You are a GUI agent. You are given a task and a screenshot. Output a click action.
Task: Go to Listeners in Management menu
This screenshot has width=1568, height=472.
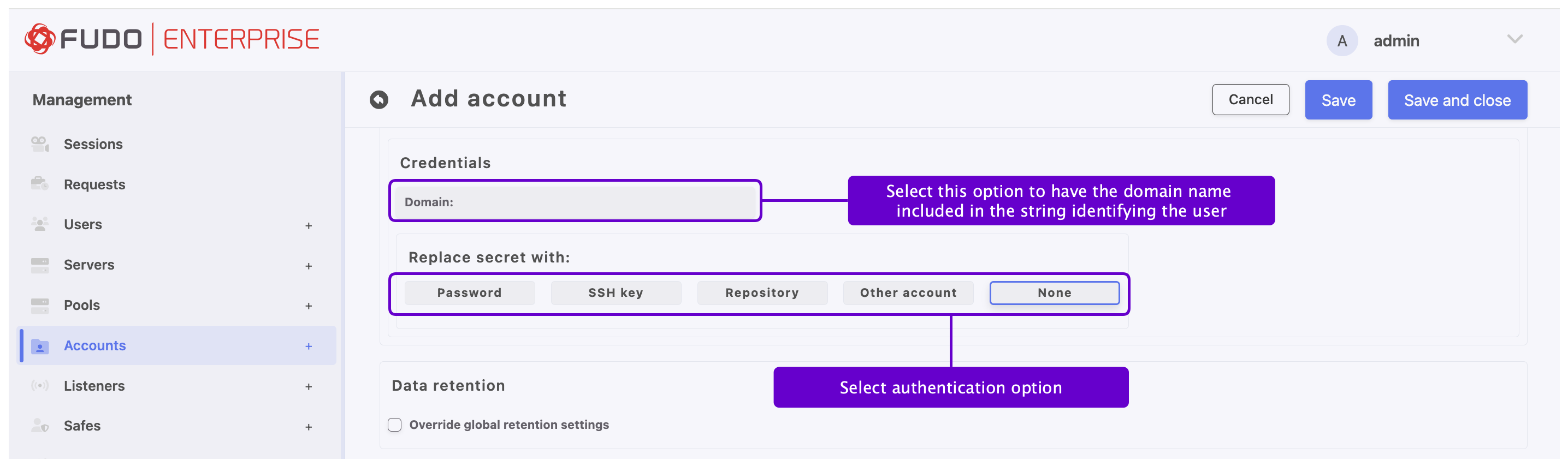pyautogui.click(x=94, y=386)
